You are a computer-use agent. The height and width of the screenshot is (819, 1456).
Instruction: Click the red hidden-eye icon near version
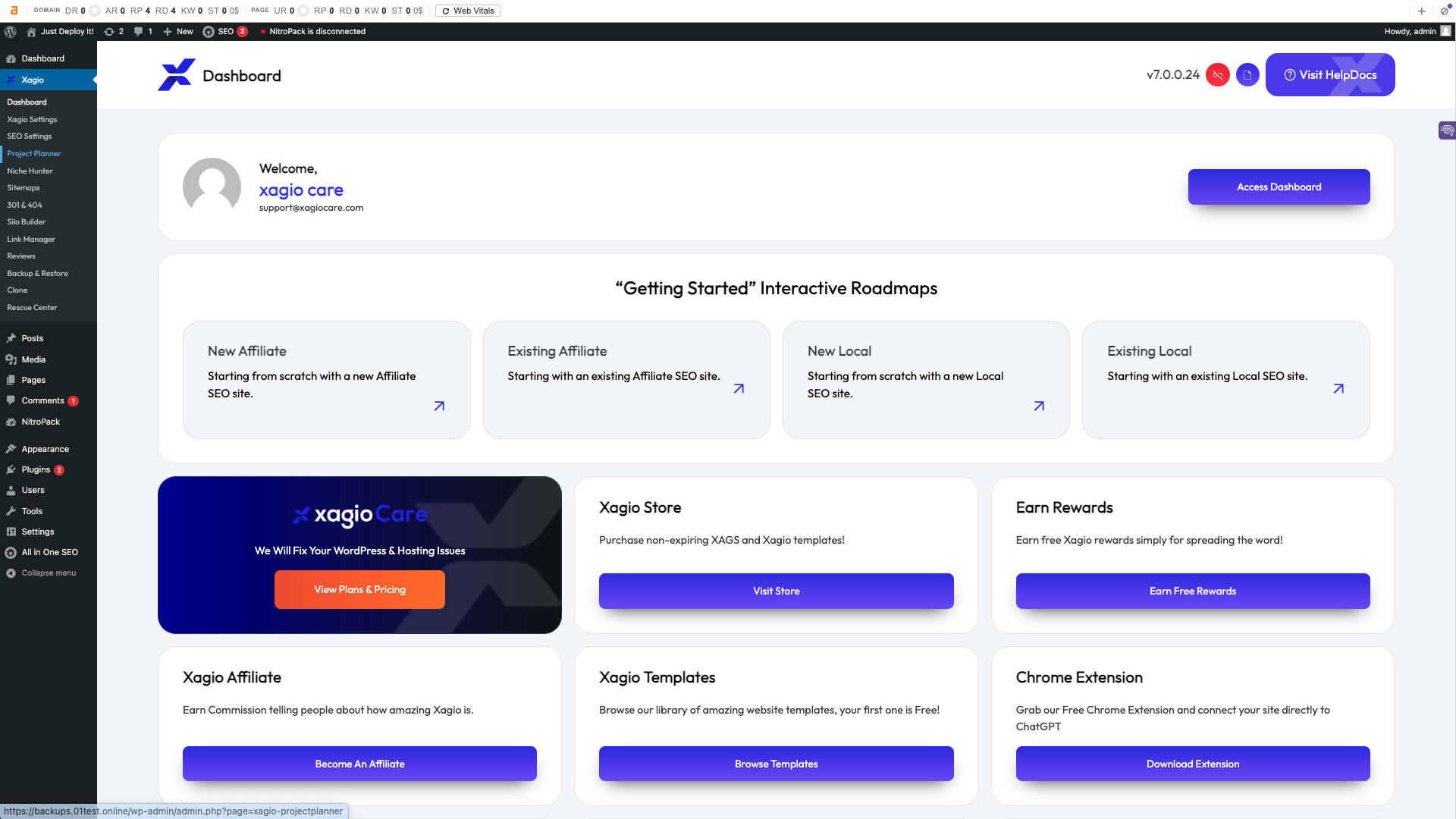pos(1218,75)
